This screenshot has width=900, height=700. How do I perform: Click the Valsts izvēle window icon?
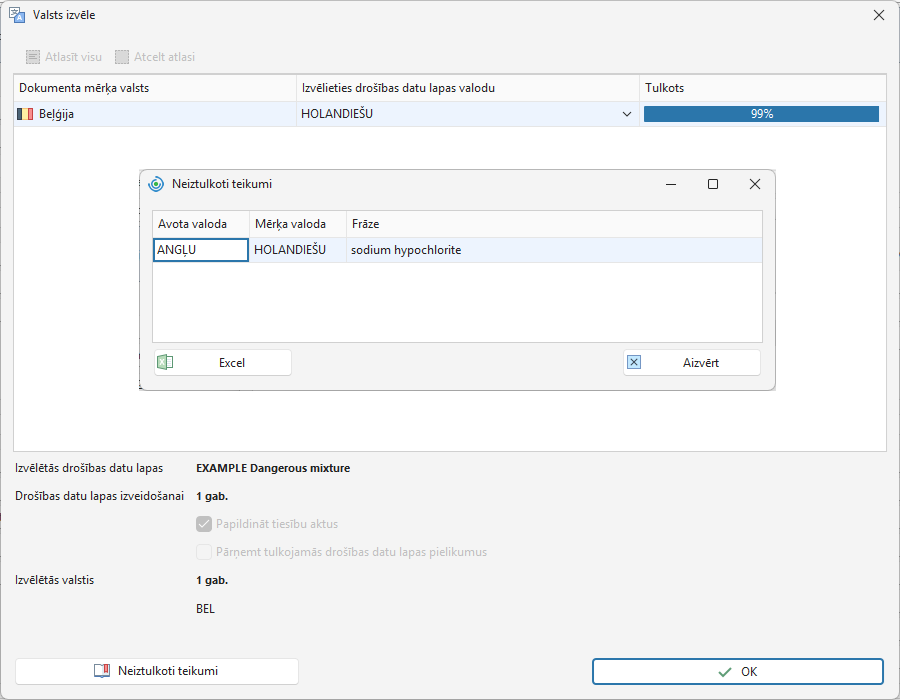(x=17, y=15)
